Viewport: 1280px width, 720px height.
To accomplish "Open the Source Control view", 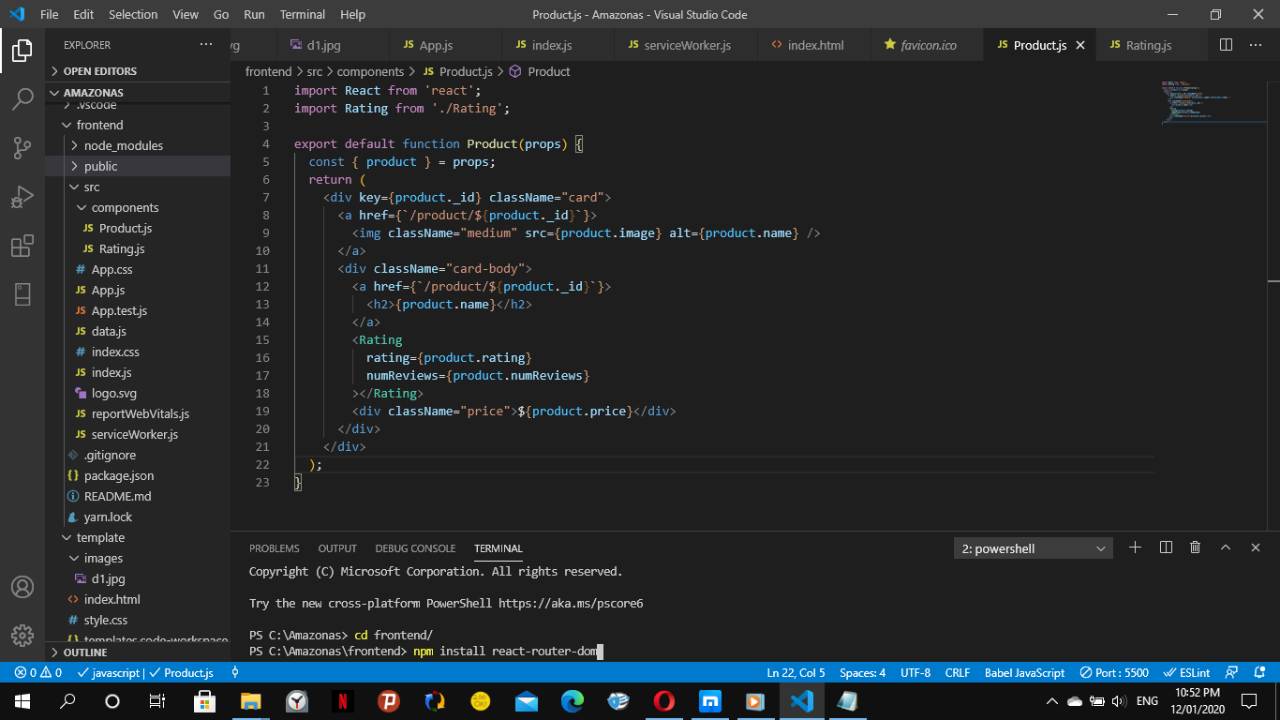I will pos(22,148).
